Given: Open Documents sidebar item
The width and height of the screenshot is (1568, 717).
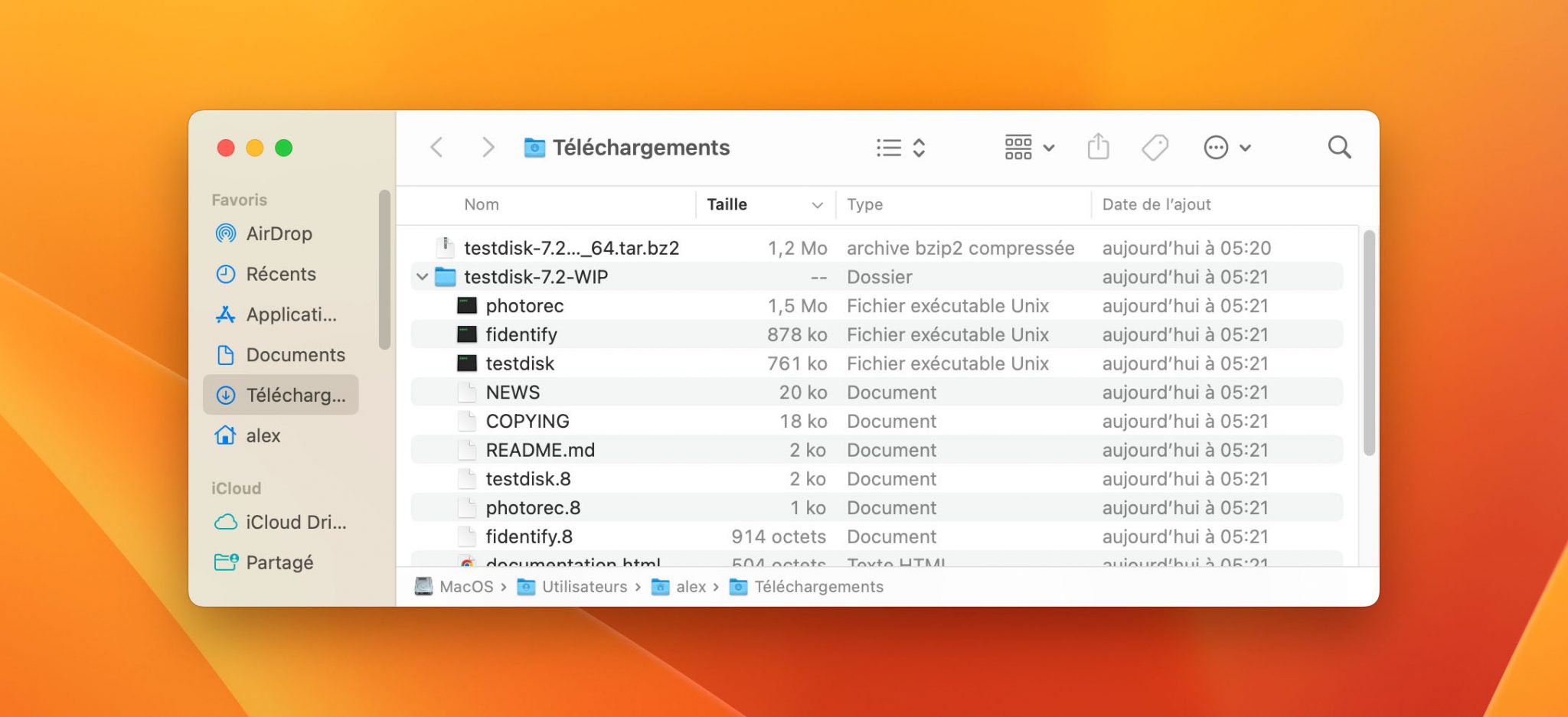Looking at the screenshot, I should point(280,355).
